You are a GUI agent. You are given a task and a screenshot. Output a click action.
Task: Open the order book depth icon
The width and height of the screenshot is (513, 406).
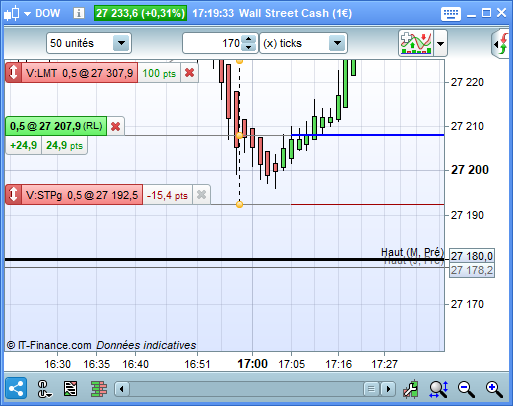(x=99, y=389)
